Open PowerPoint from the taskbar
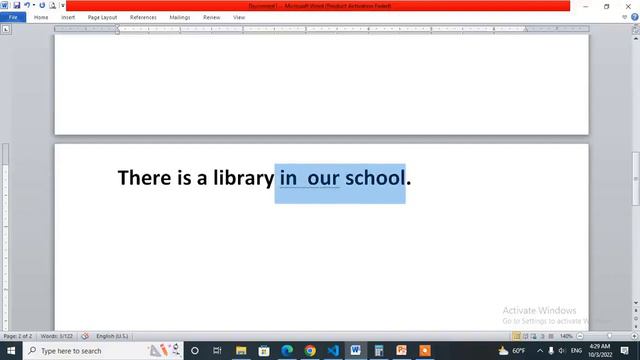This screenshot has height=360, width=640. point(402,351)
